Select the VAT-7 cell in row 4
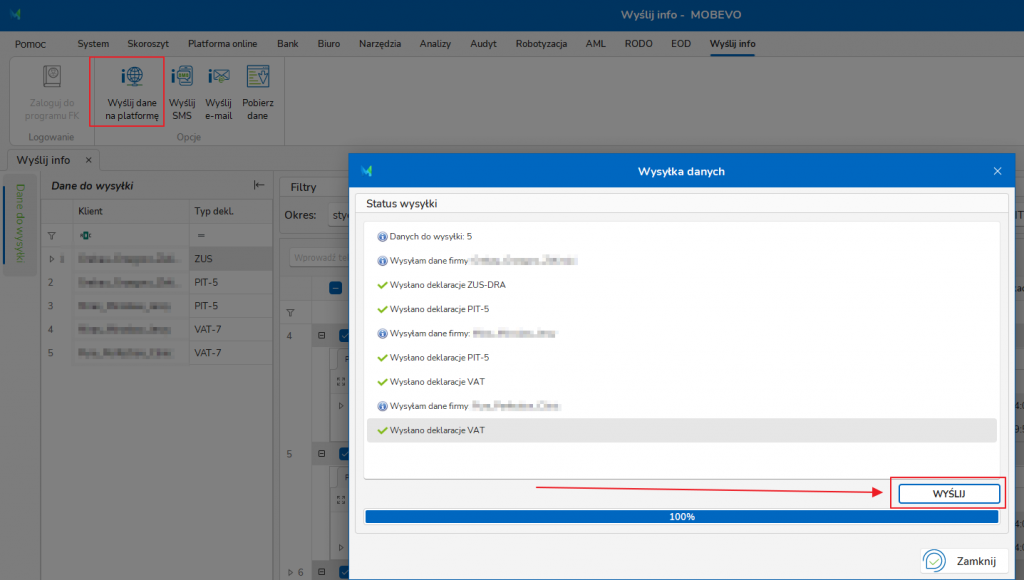Image resolution: width=1024 pixels, height=580 pixels. 231,329
